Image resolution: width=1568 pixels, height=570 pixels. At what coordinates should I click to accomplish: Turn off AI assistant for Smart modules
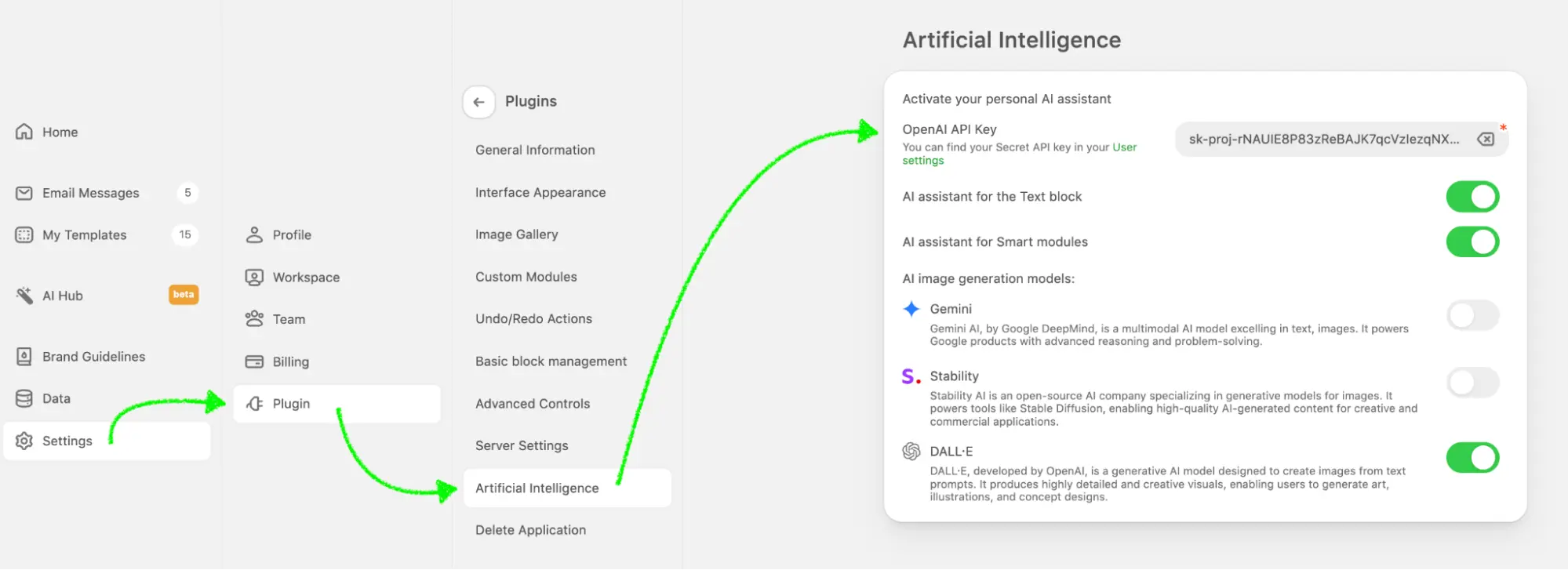1472,242
